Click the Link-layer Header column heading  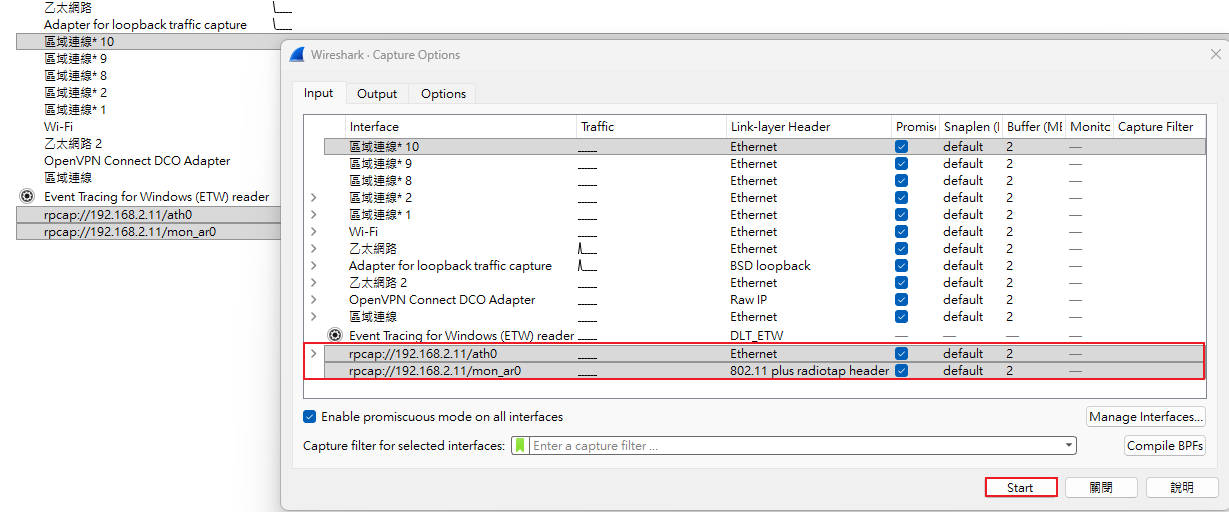[x=780, y=127]
